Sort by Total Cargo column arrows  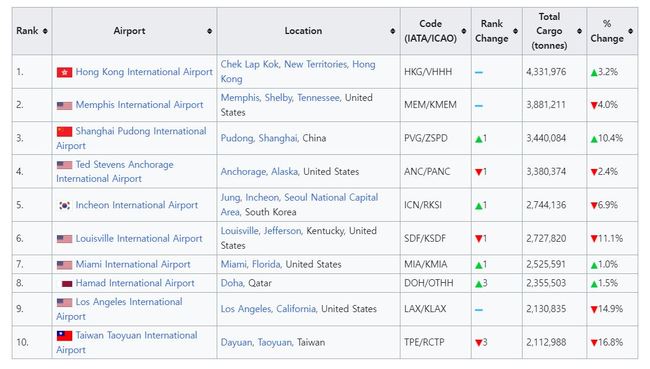coord(580,31)
